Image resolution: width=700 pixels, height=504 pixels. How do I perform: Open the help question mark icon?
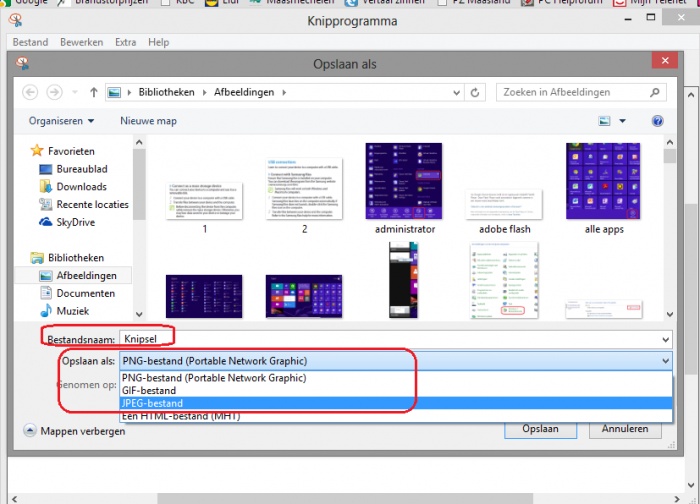(x=657, y=121)
